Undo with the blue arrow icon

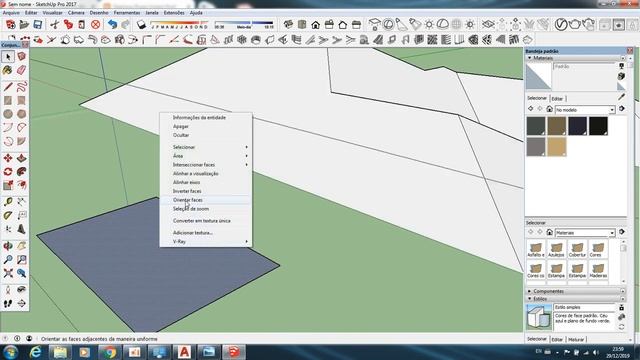coord(112,24)
